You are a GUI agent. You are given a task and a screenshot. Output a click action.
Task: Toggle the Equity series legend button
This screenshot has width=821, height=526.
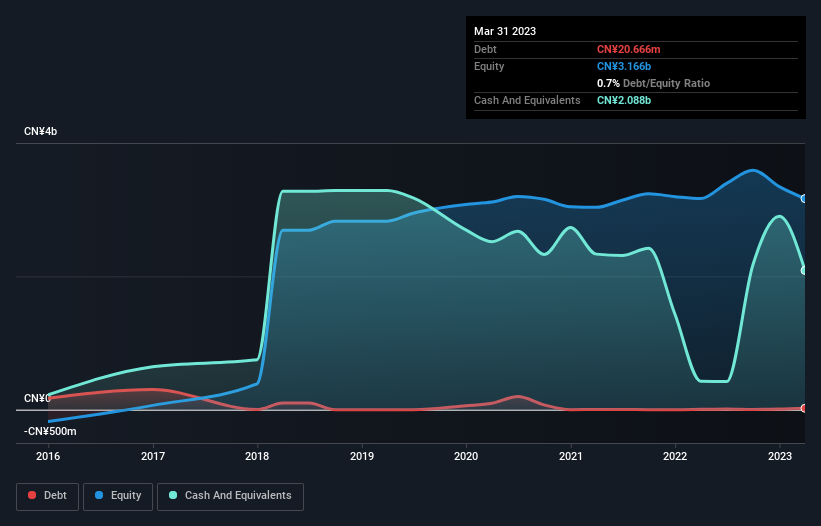pos(118,496)
